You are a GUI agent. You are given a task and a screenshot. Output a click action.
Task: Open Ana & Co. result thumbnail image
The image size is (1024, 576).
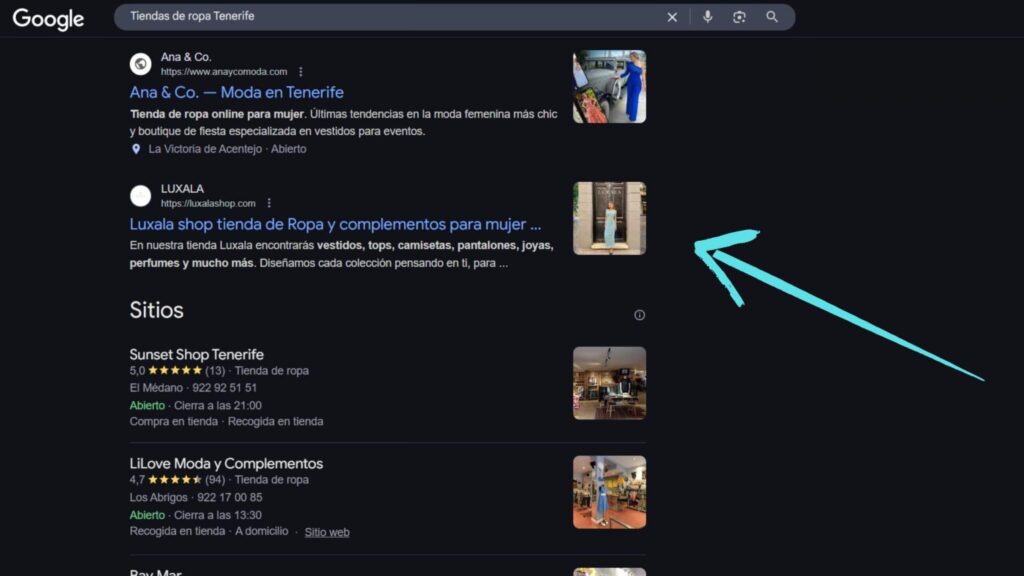[x=609, y=86]
